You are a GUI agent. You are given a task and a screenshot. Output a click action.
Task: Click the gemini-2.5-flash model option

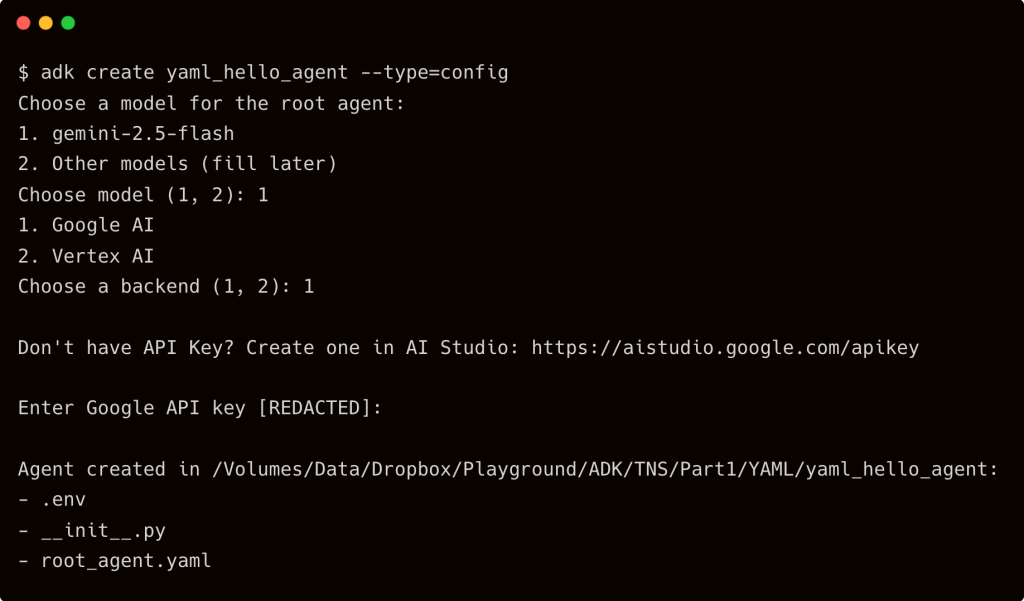tap(143, 133)
